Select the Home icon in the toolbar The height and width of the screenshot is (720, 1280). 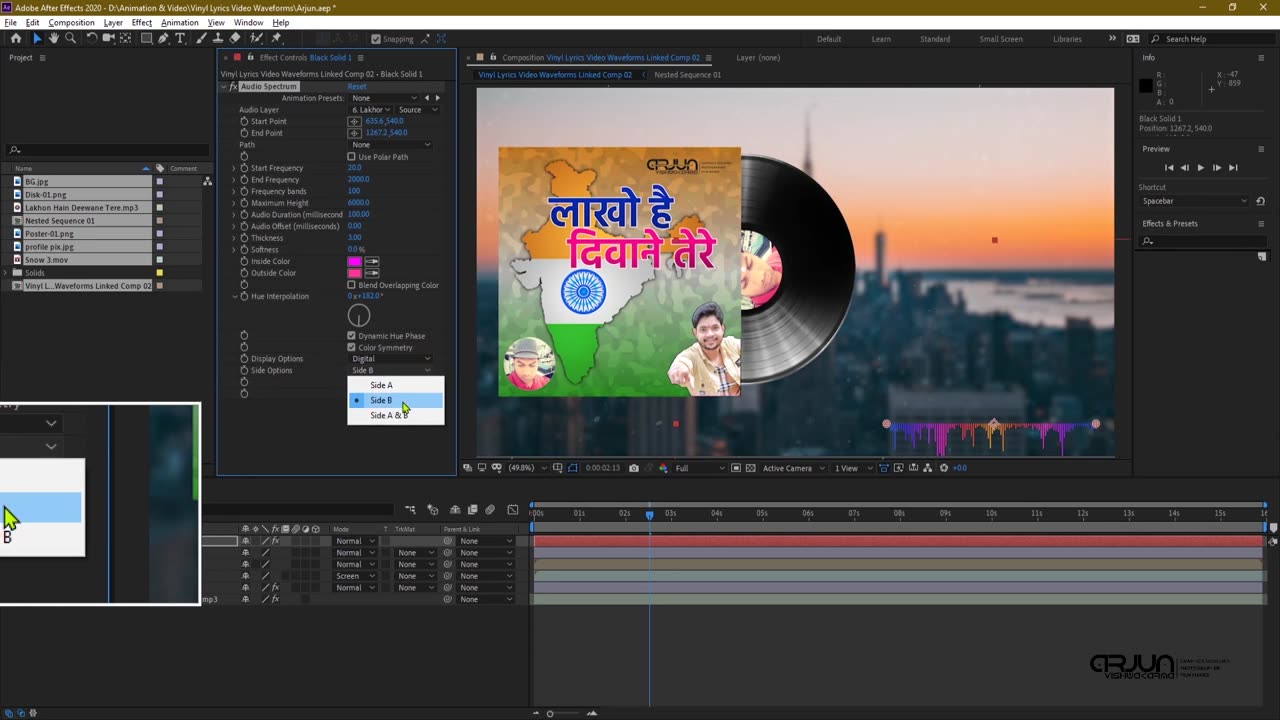tap(15, 38)
